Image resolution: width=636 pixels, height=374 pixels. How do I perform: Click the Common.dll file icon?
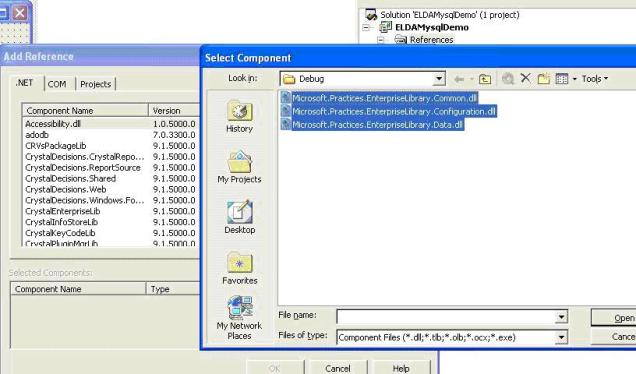[286, 98]
